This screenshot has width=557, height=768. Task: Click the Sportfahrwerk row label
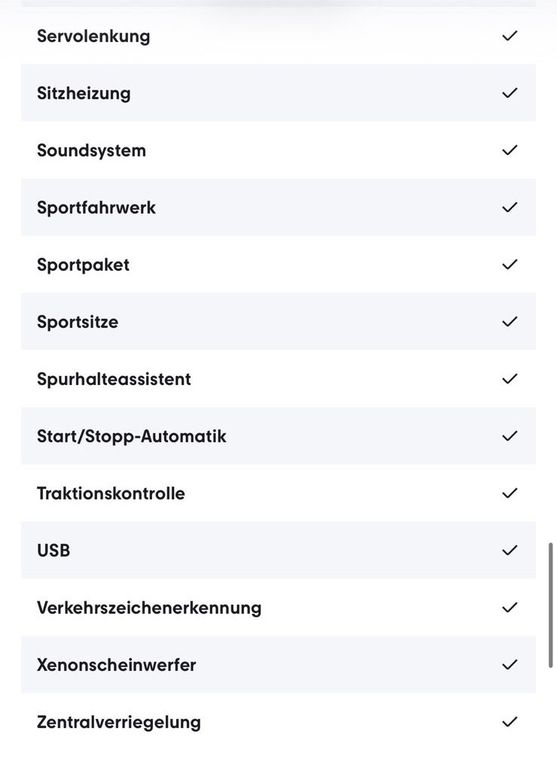click(x=97, y=208)
